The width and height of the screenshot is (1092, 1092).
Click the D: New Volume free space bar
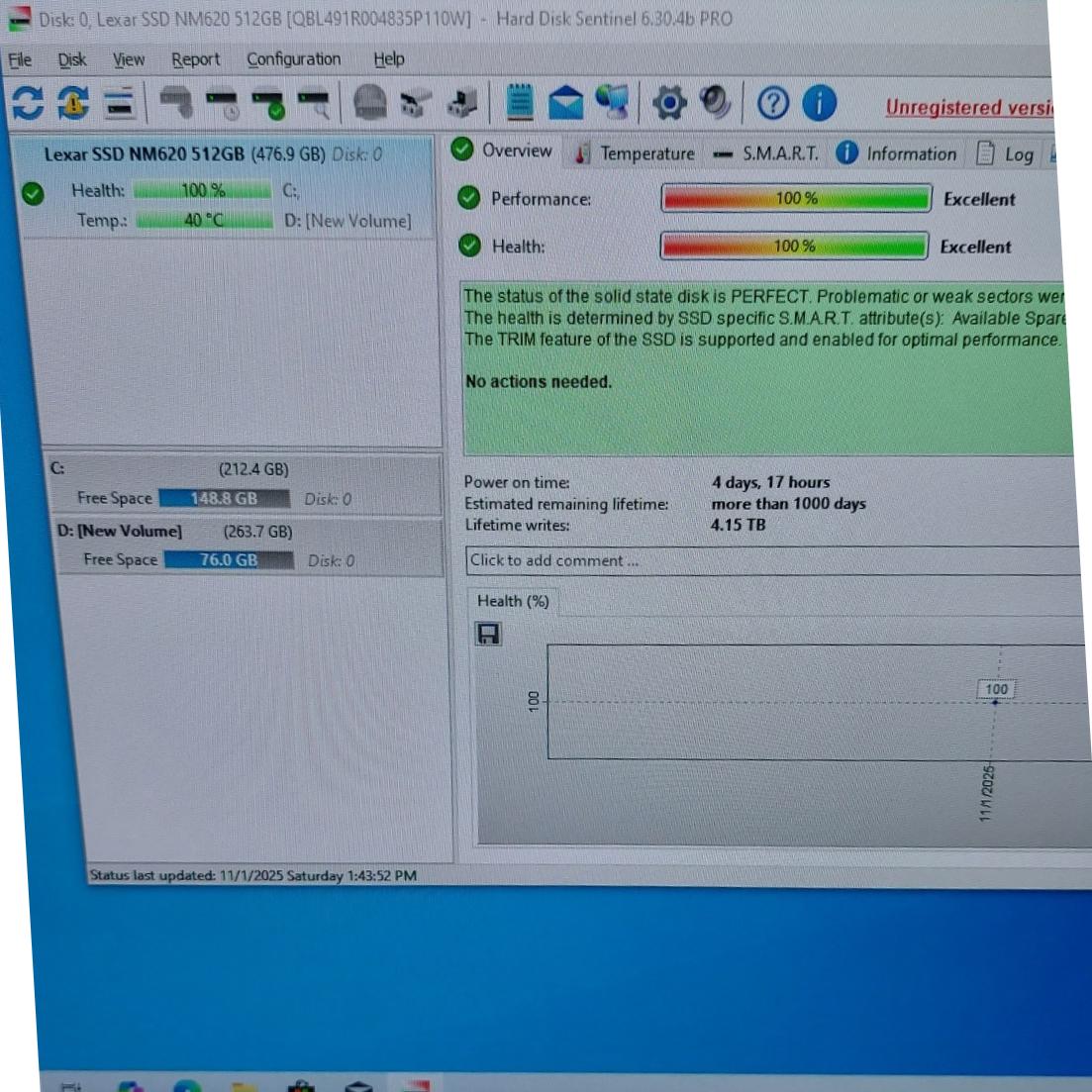(229, 560)
